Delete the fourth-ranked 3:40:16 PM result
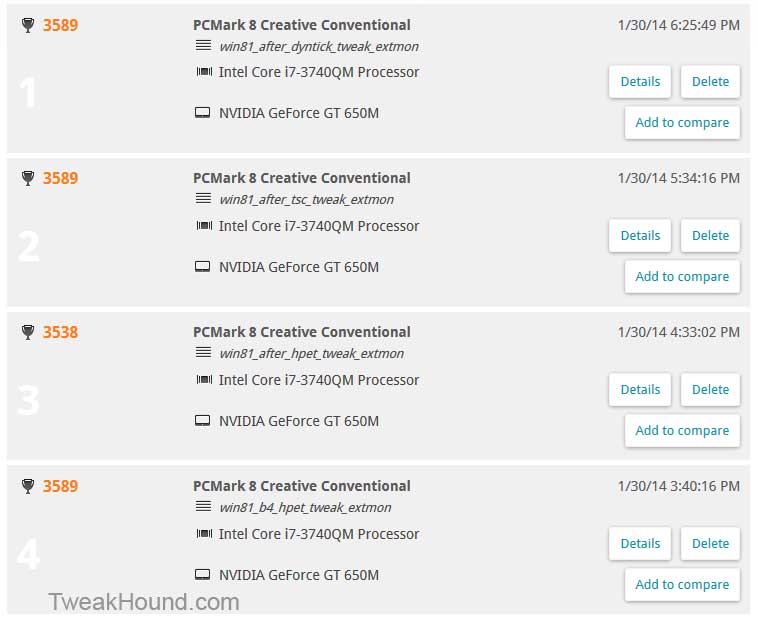 (x=710, y=544)
